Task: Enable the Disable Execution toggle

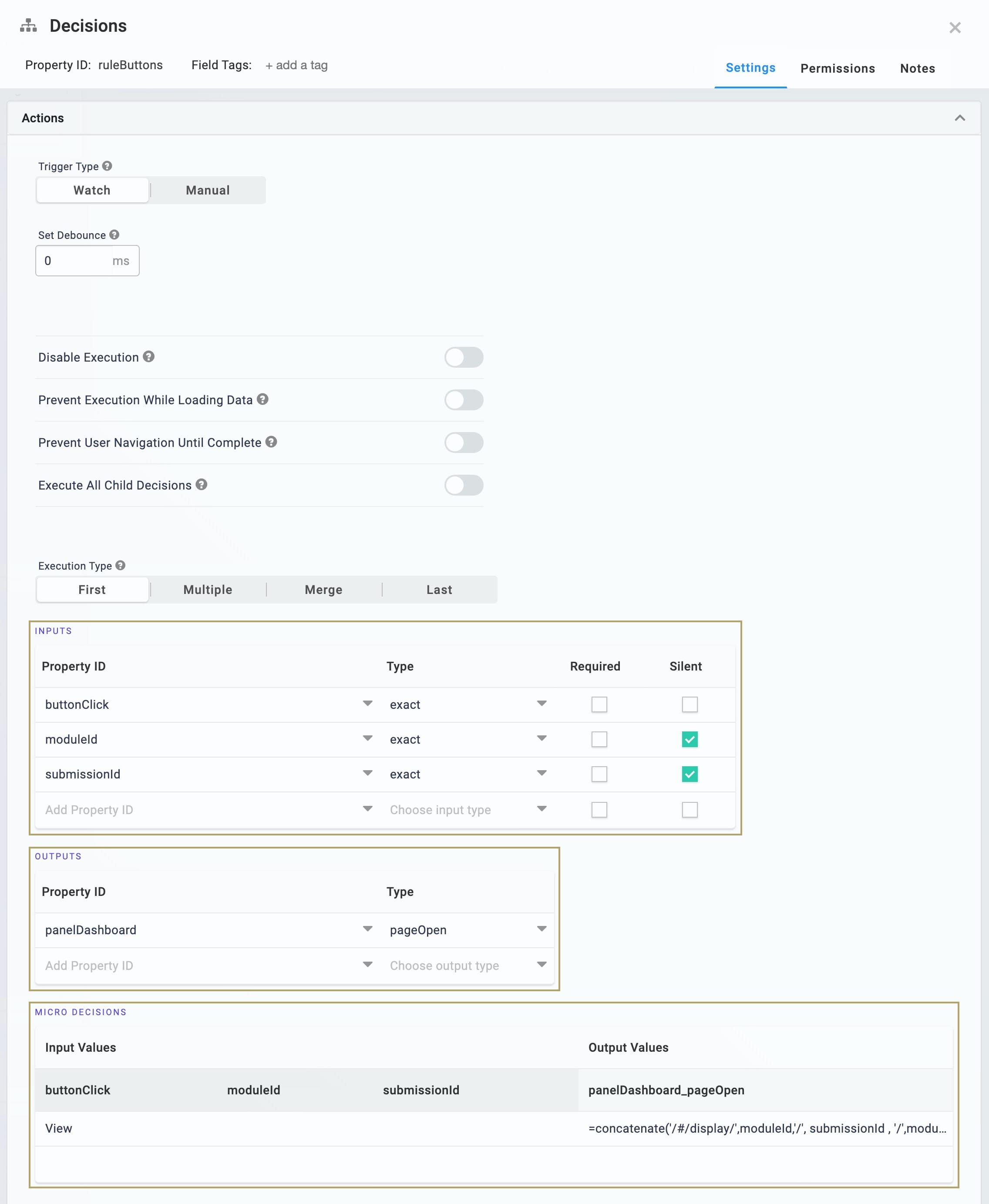Action: 464,358
